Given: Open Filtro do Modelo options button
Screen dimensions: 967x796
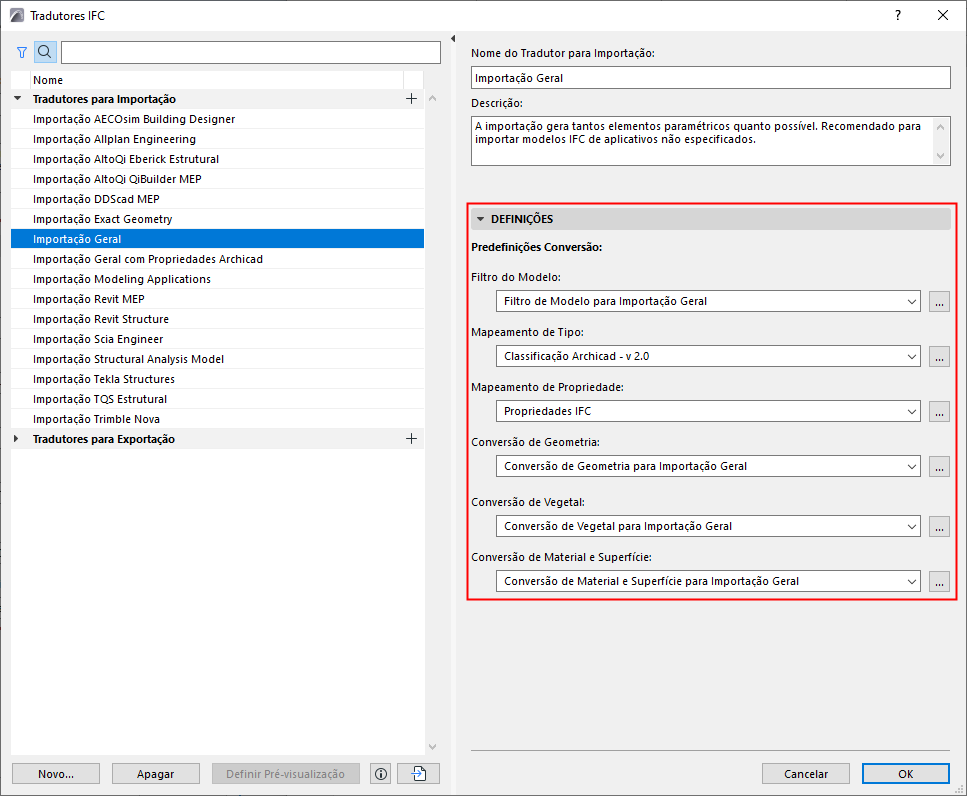Looking at the screenshot, I should click(939, 301).
